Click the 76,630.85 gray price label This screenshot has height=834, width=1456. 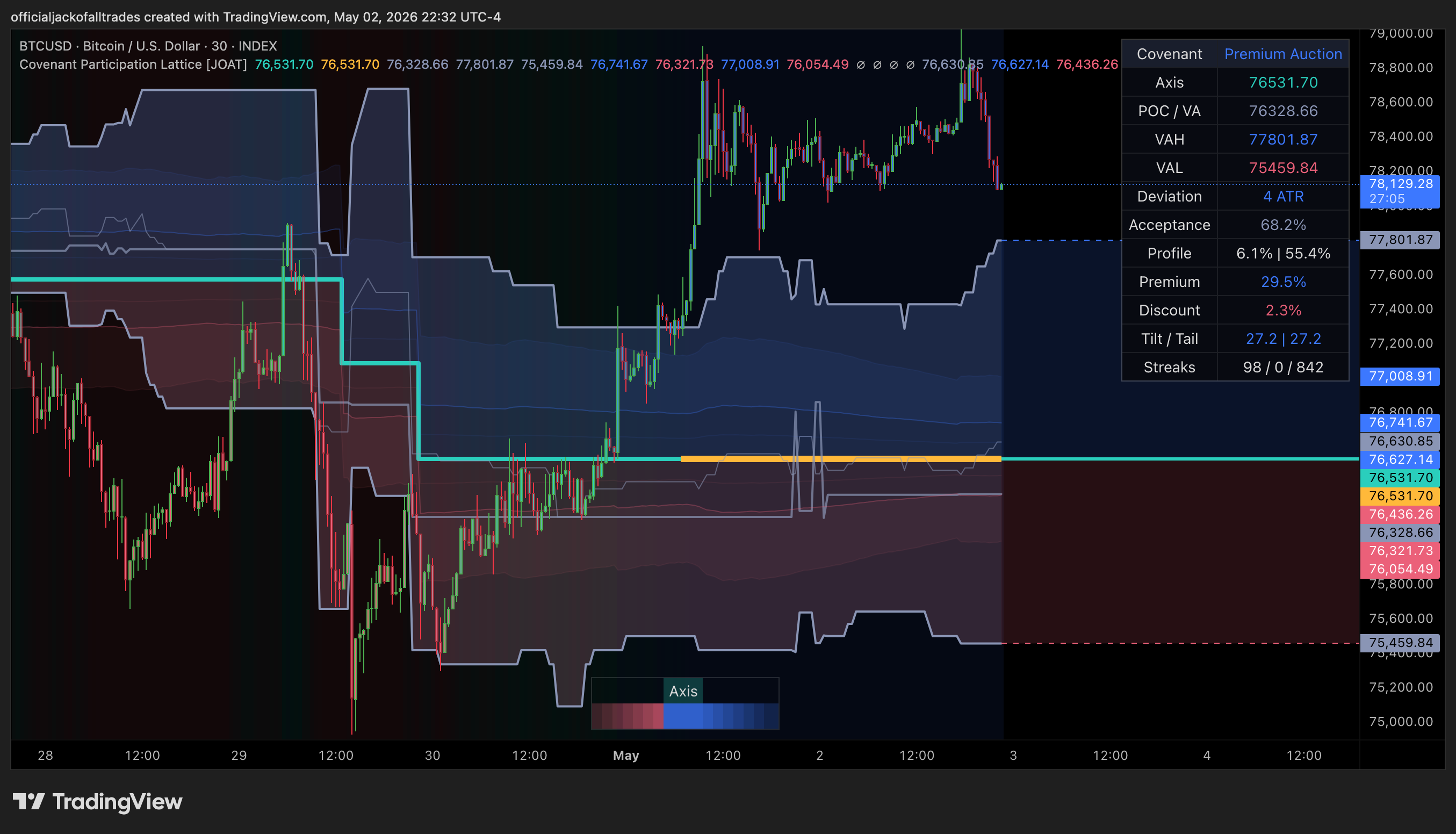[x=1399, y=441]
